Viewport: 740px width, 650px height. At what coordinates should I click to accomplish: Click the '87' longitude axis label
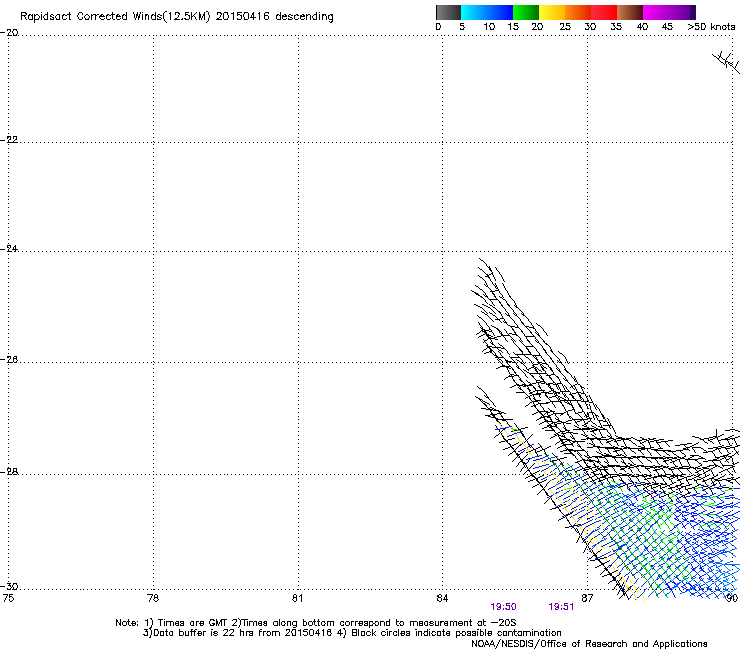pyautogui.click(x=587, y=598)
